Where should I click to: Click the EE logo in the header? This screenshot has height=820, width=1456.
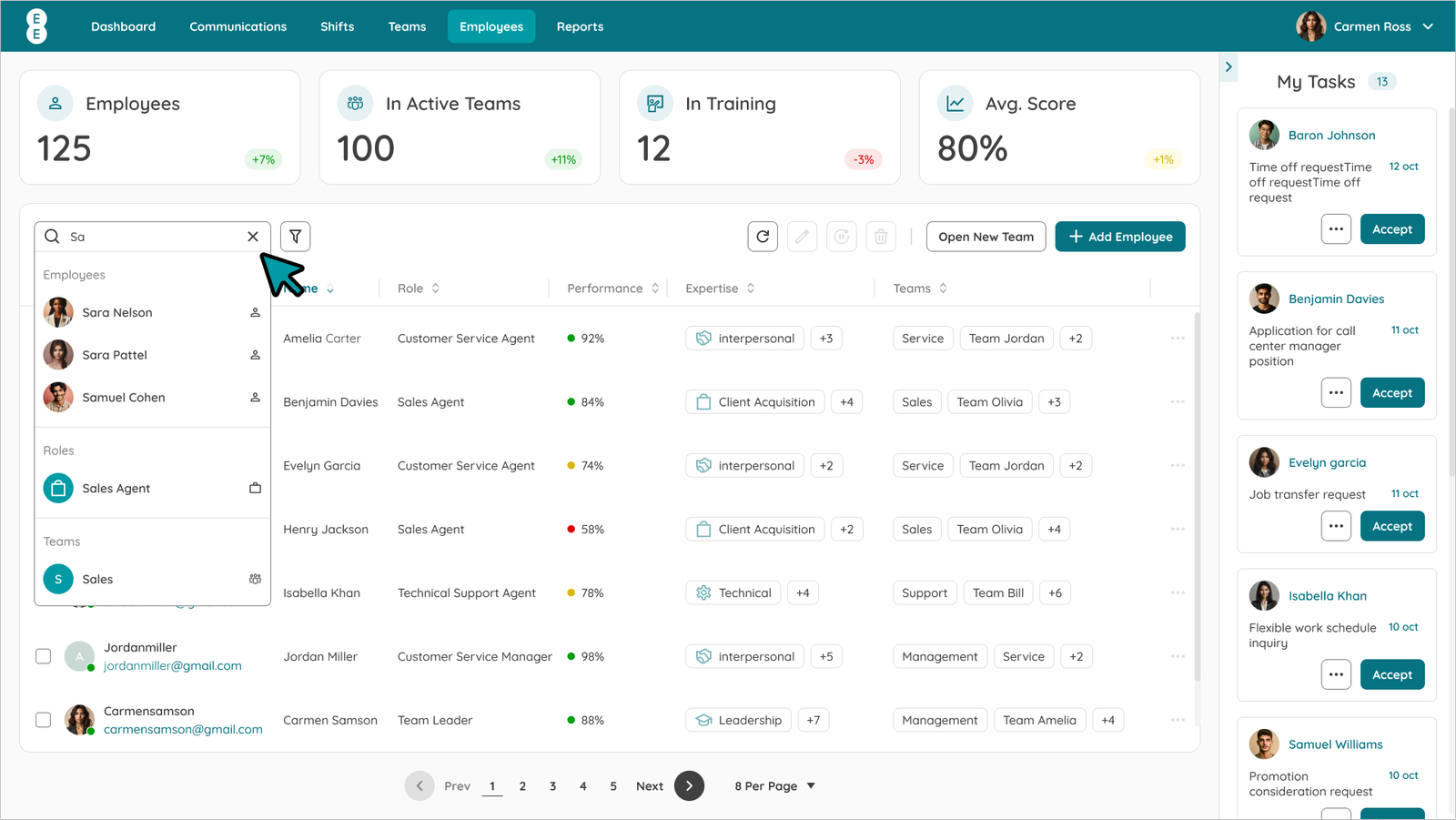[x=36, y=26]
